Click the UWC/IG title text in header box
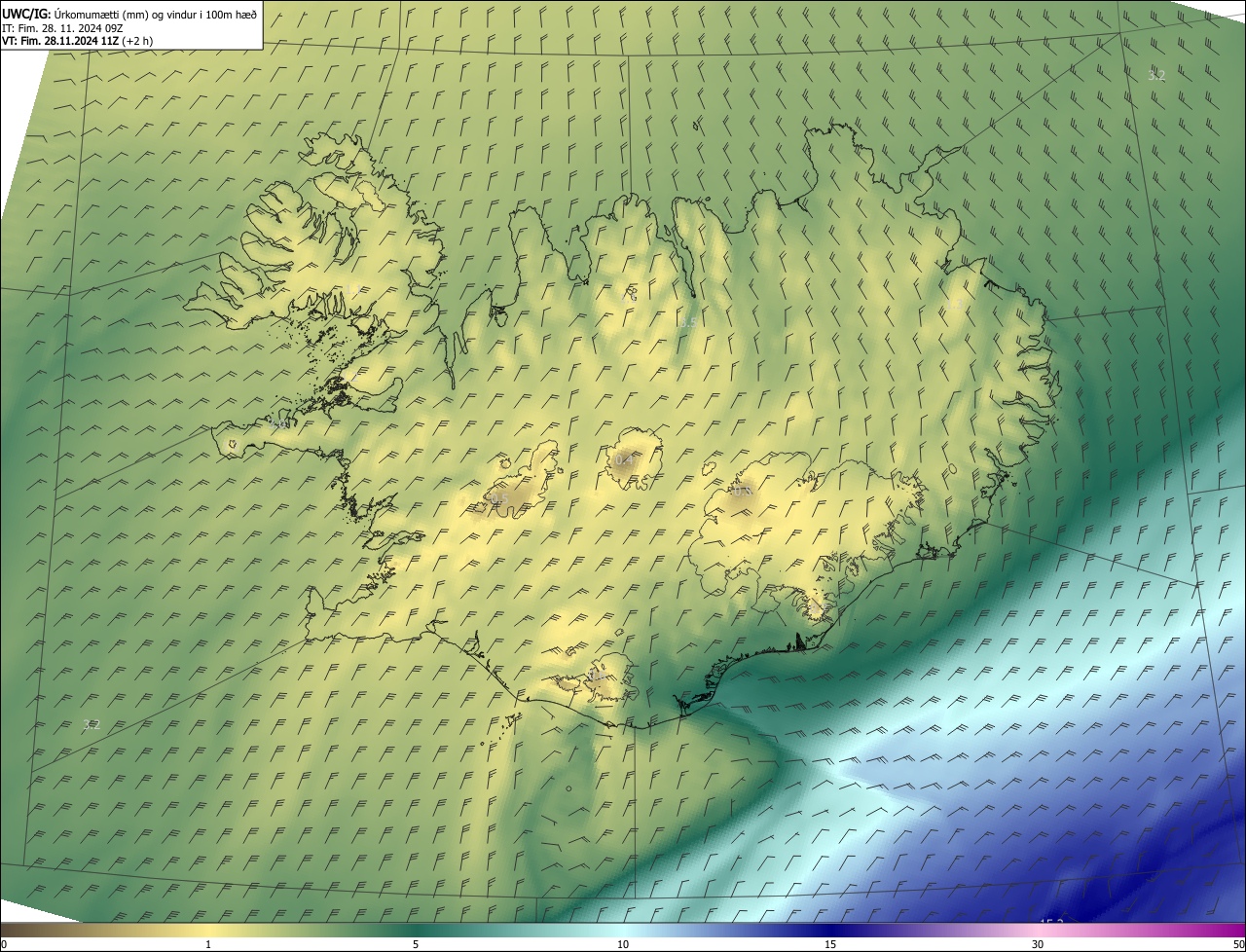 tap(130, 14)
